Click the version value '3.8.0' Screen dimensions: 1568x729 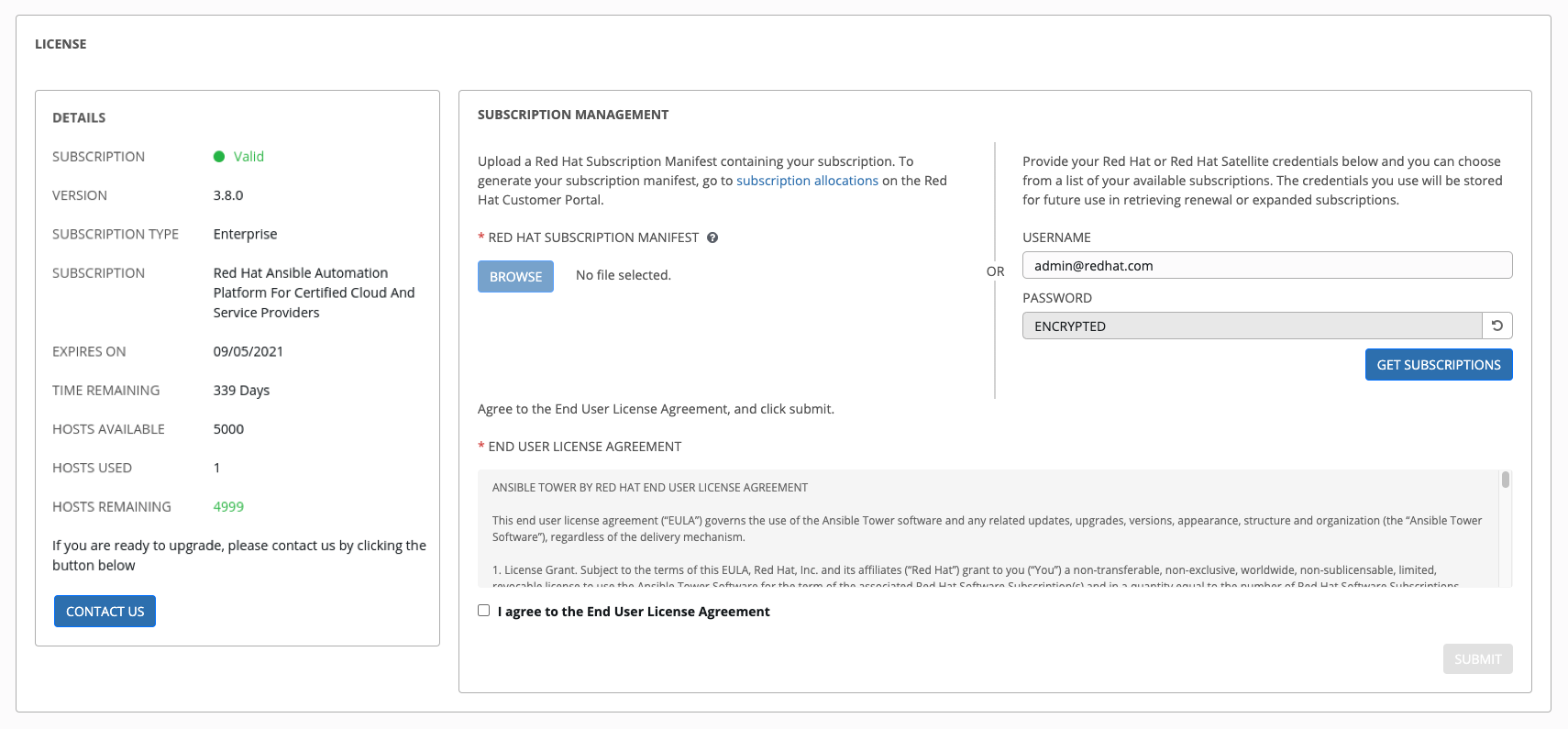pos(228,195)
